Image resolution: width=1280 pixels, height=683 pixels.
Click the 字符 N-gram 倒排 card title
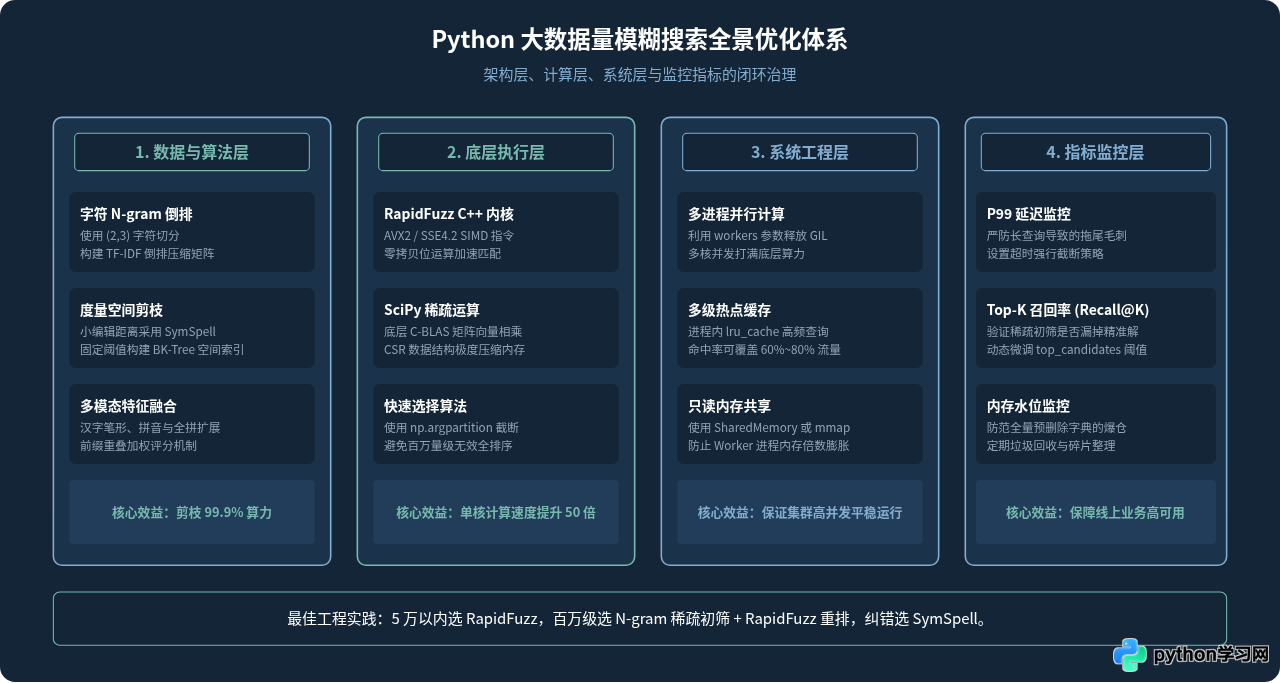click(x=136, y=214)
